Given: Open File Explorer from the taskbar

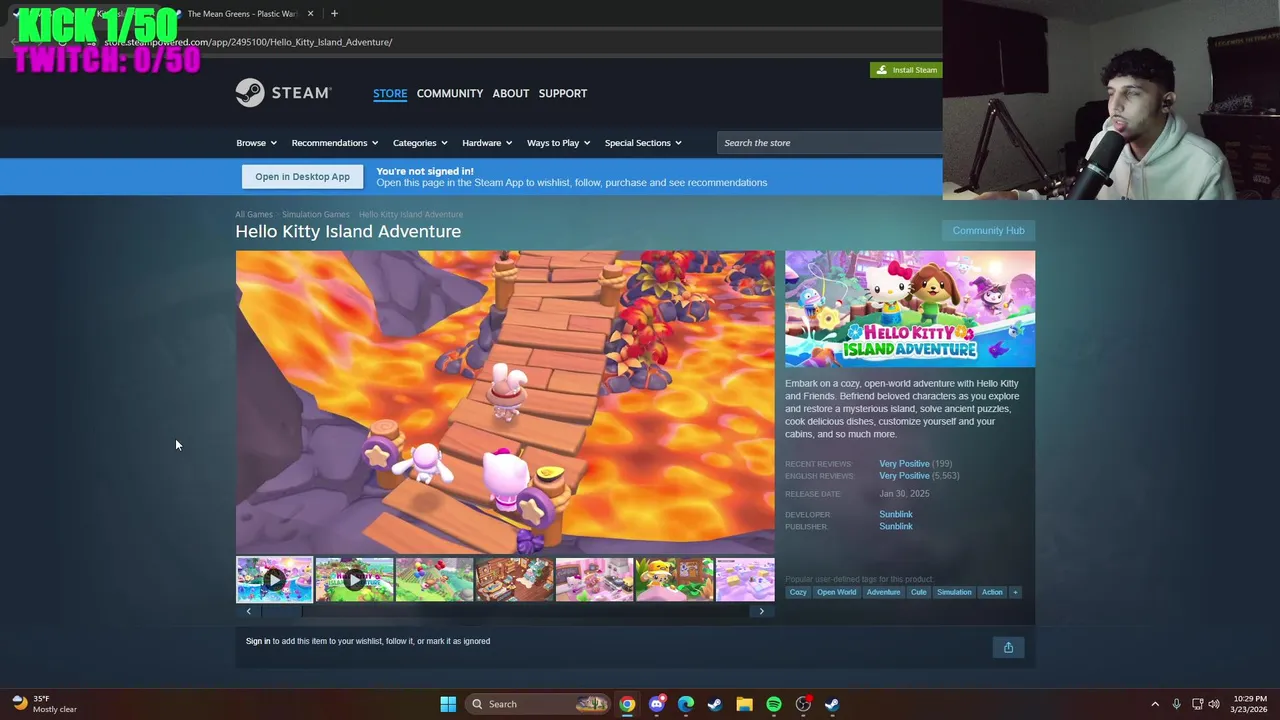Looking at the screenshot, I should pos(744,704).
